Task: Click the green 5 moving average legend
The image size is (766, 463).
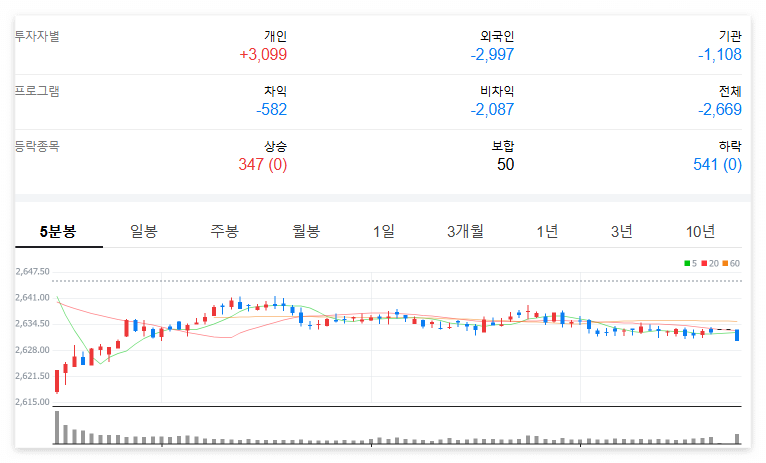Action: [690, 263]
